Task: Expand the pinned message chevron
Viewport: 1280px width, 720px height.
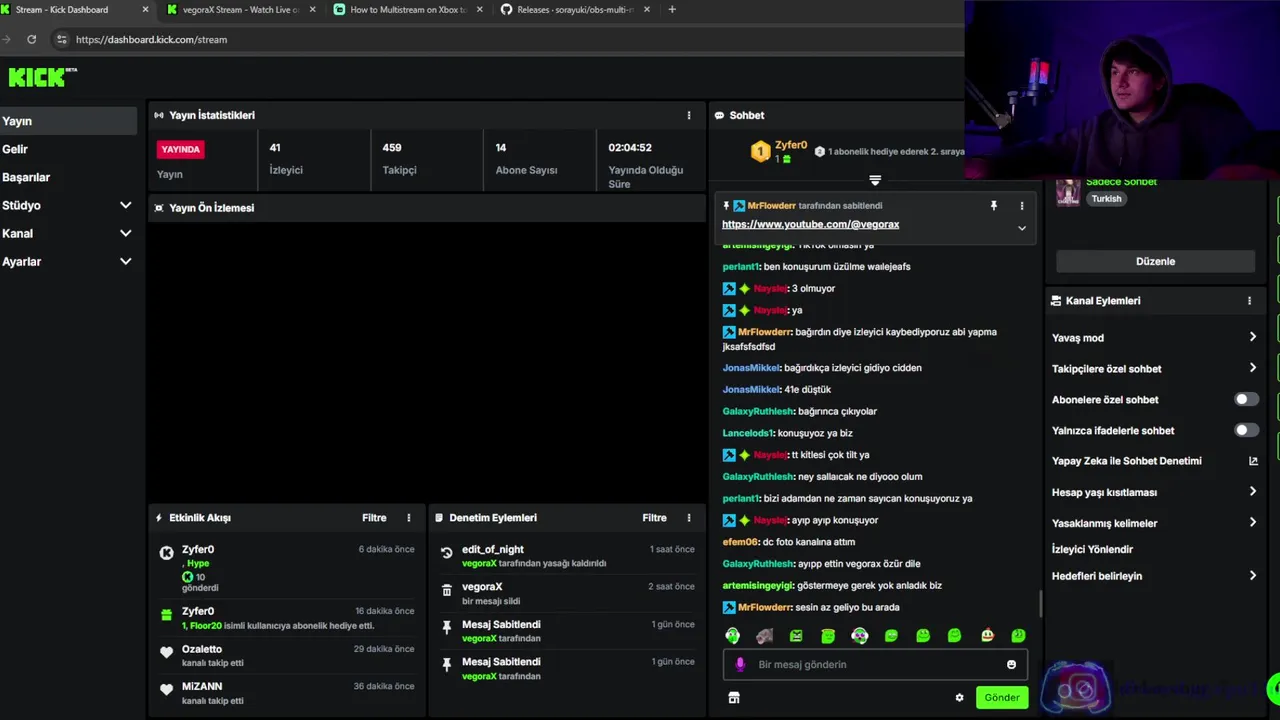Action: pos(1021,228)
